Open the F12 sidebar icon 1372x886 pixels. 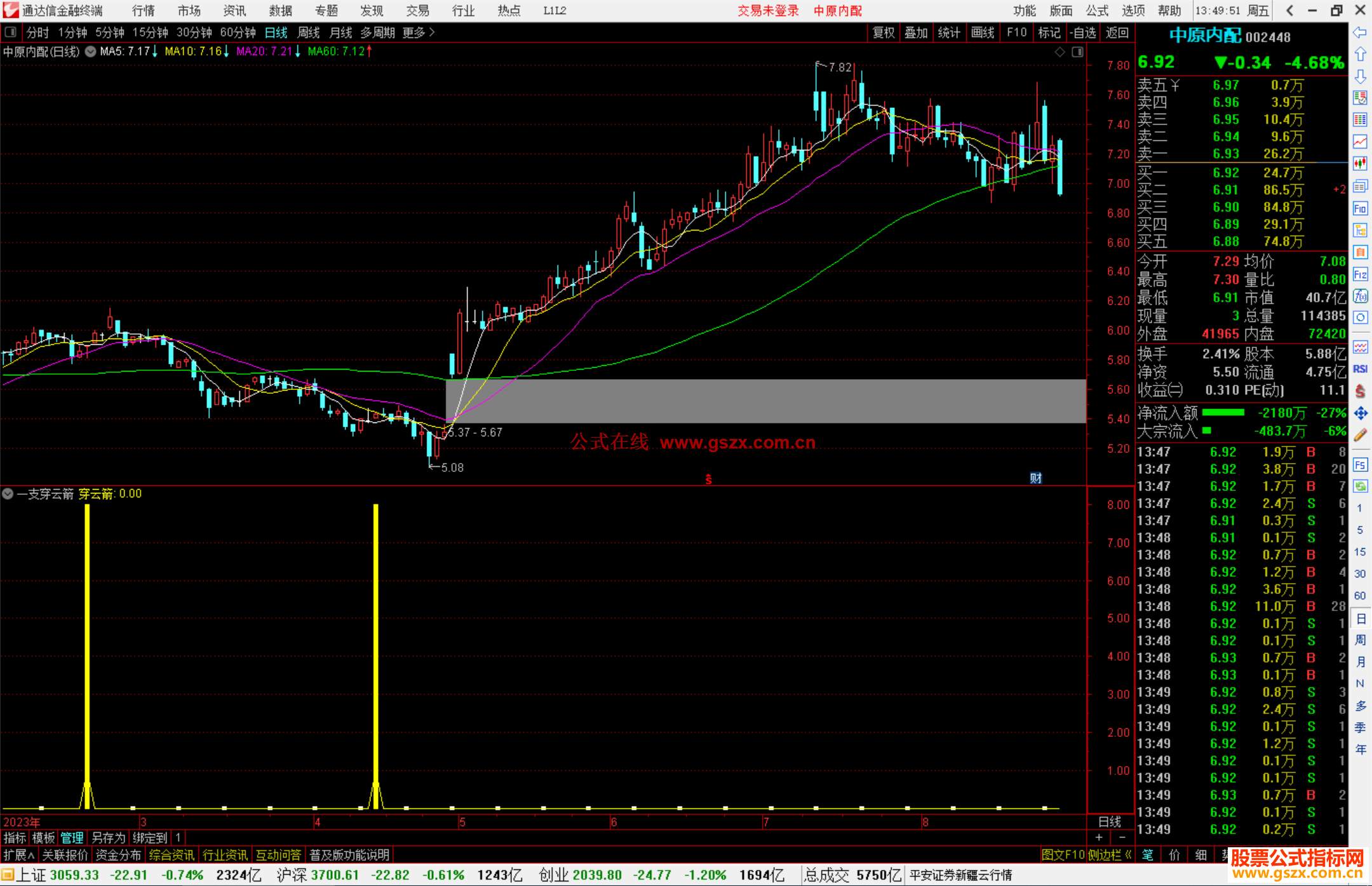pos(1360,274)
